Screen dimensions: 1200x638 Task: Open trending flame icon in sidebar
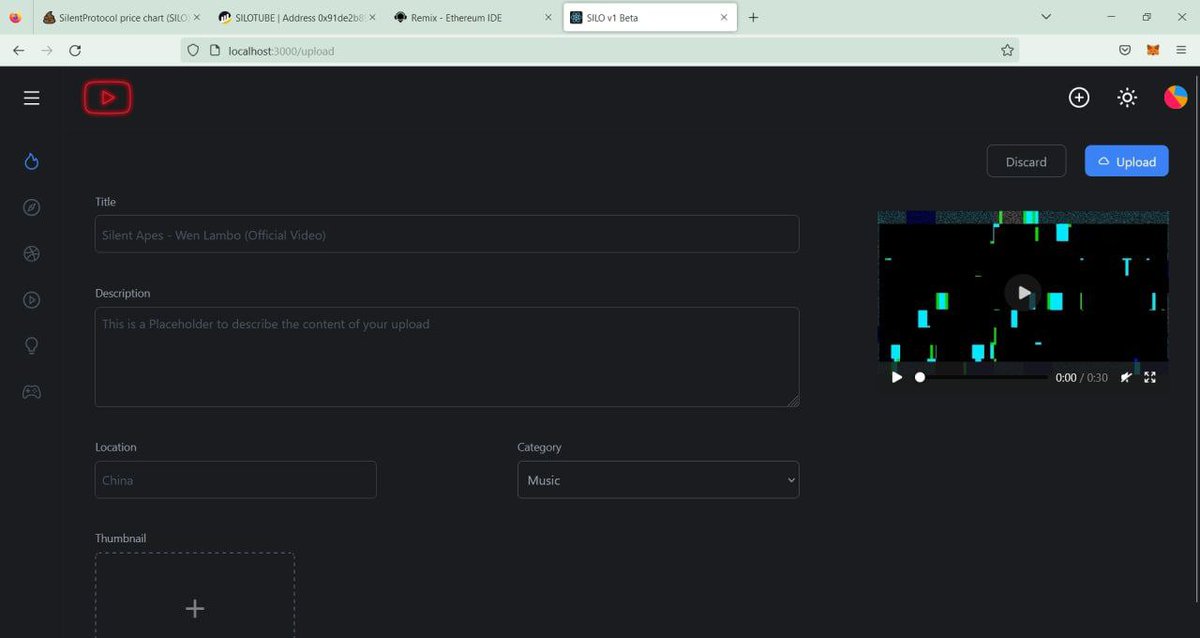[x=32, y=161]
